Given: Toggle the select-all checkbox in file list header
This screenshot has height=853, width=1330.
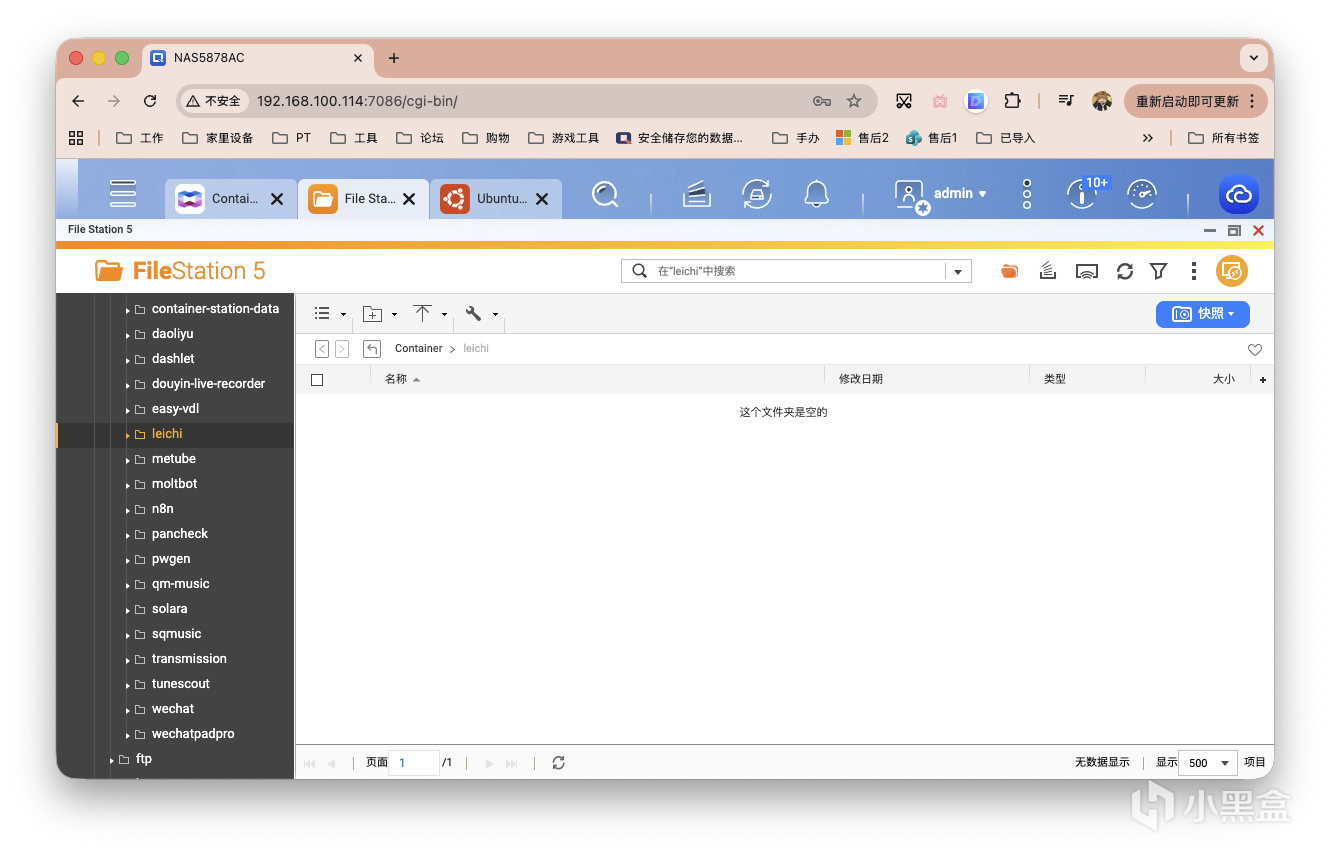Looking at the screenshot, I should click(317, 380).
